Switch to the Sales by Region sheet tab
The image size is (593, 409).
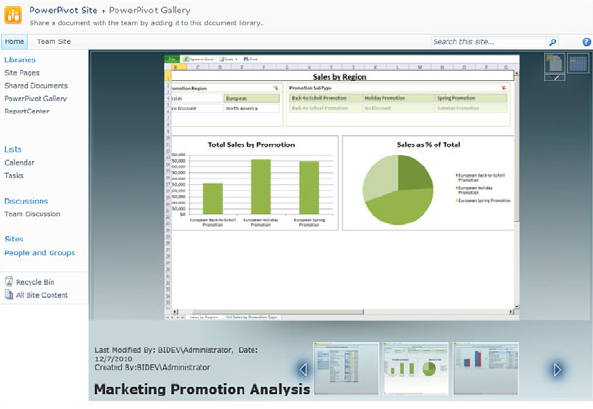204,317
